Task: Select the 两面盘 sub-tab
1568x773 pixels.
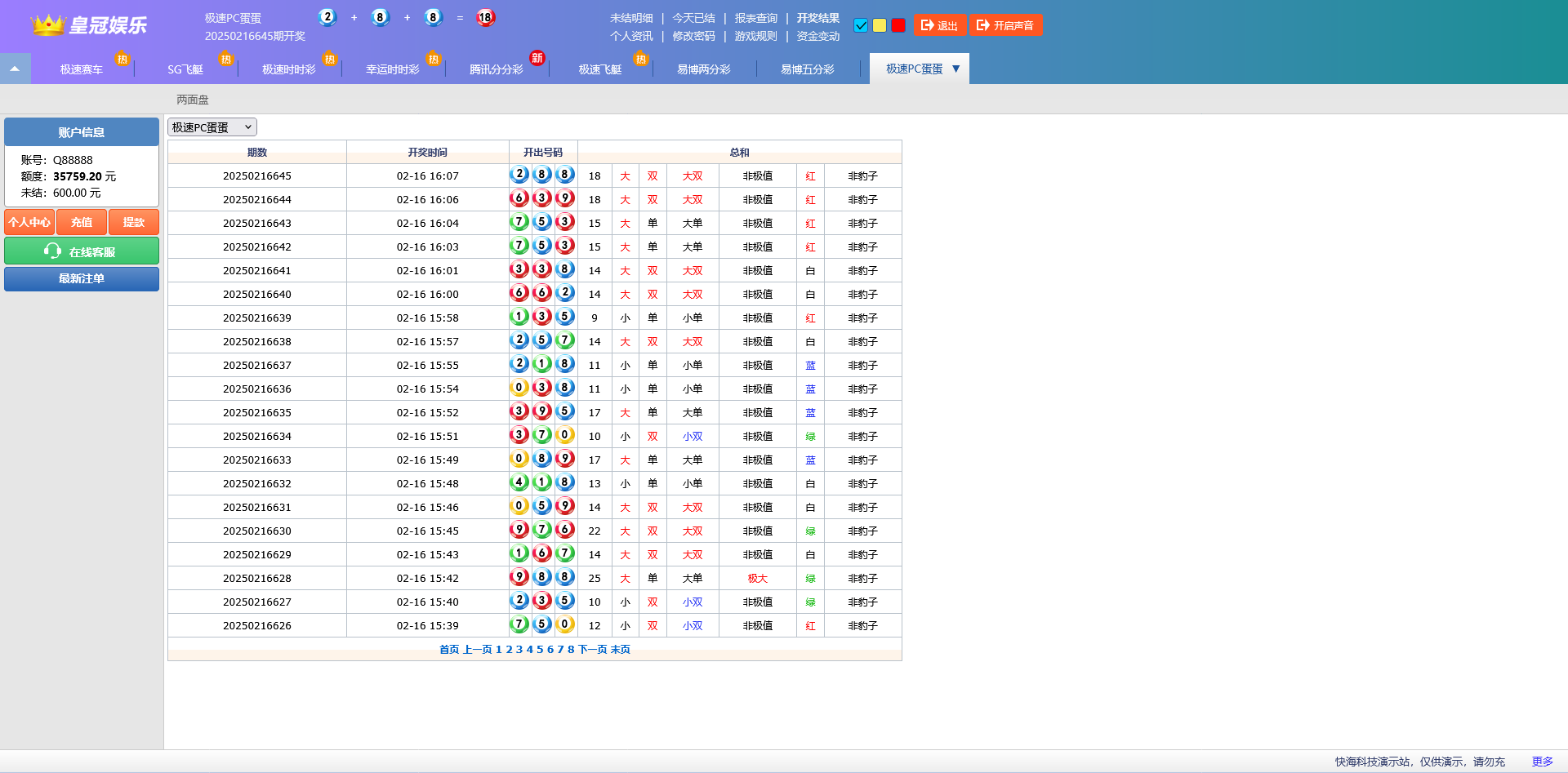Action: [x=193, y=100]
